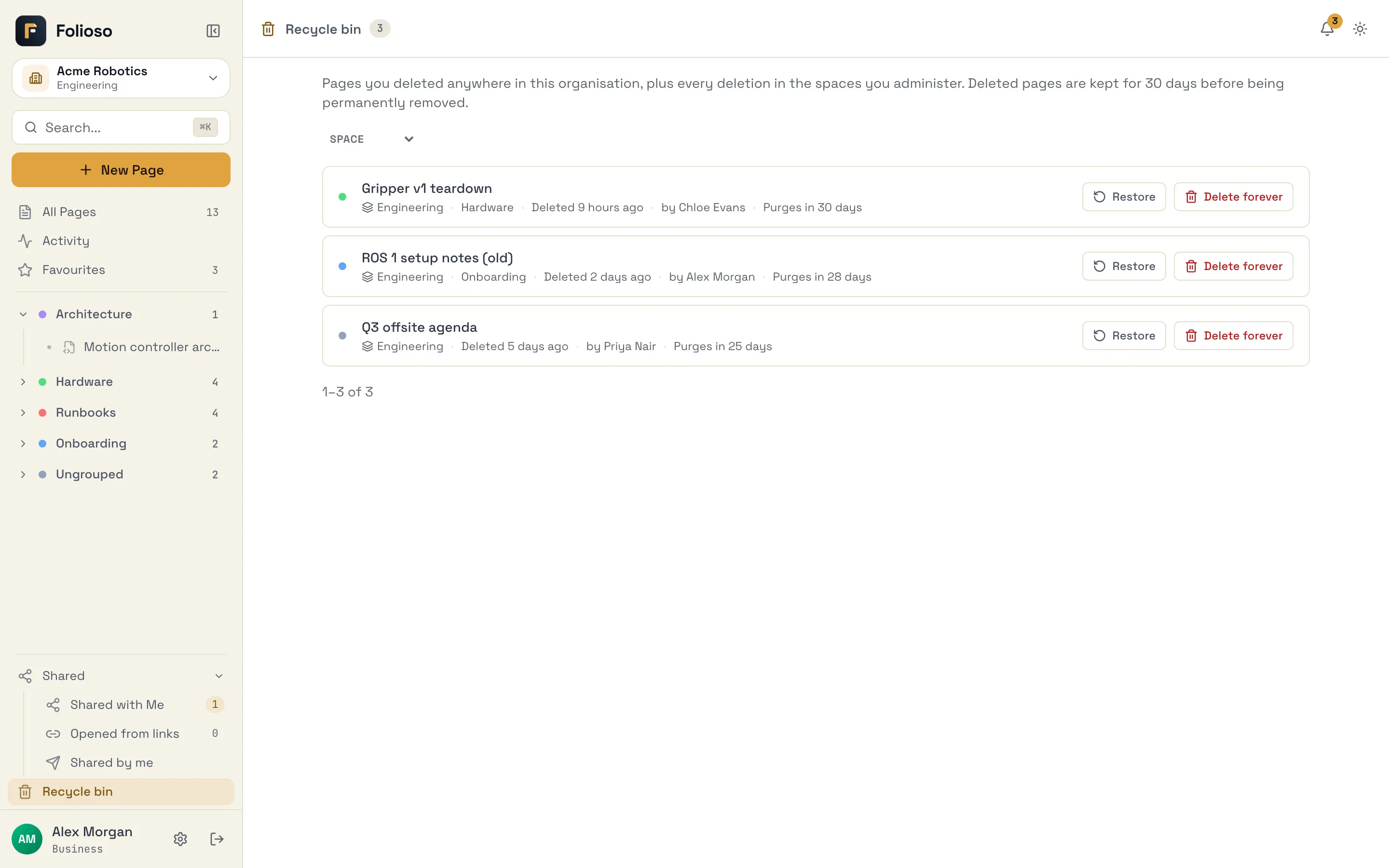Click 'Purges in 28 days' text
1389x868 pixels.
pyautogui.click(x=822, y=277)
